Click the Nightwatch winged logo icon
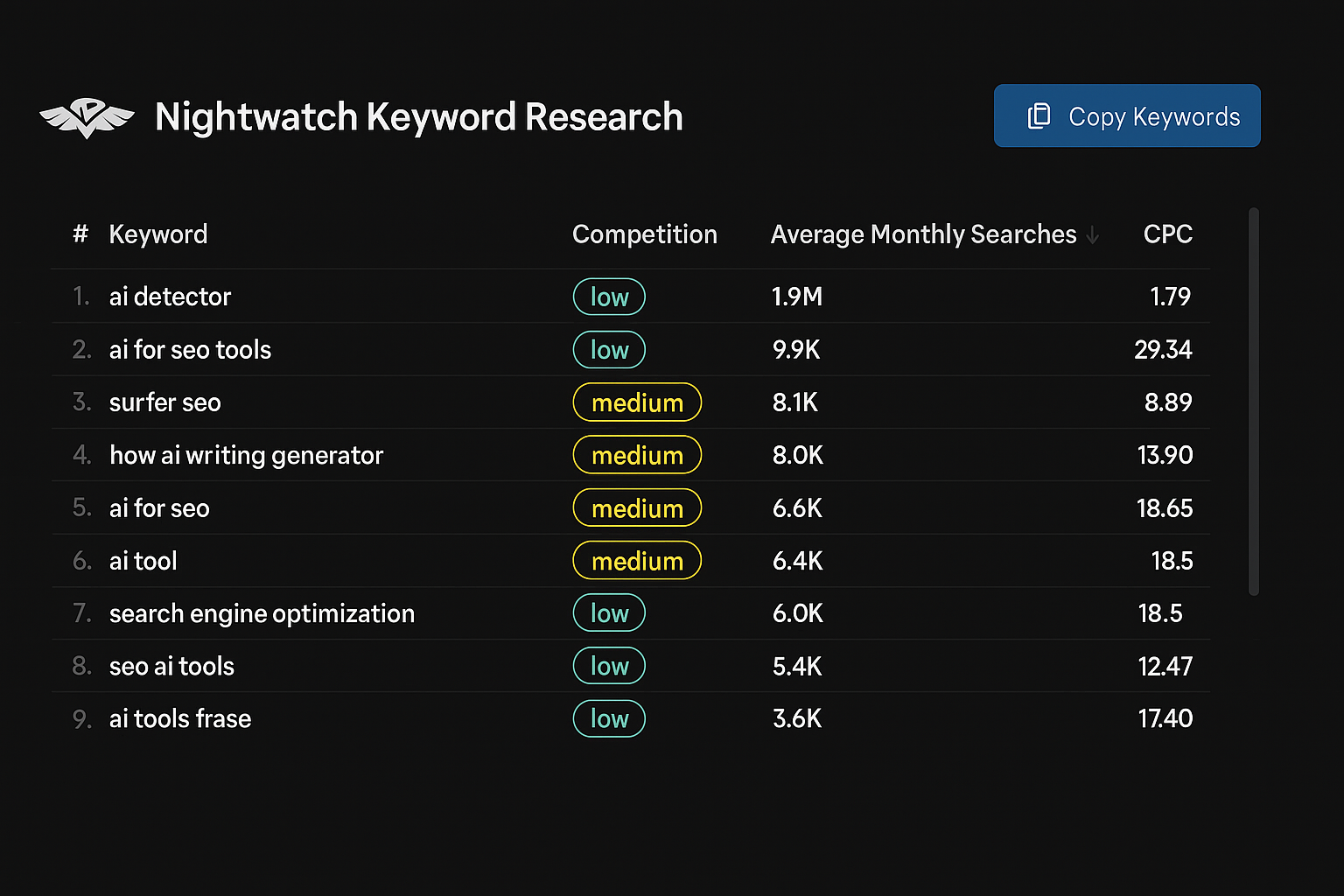This screenshot has width=1344, height=896. (87, 118)
